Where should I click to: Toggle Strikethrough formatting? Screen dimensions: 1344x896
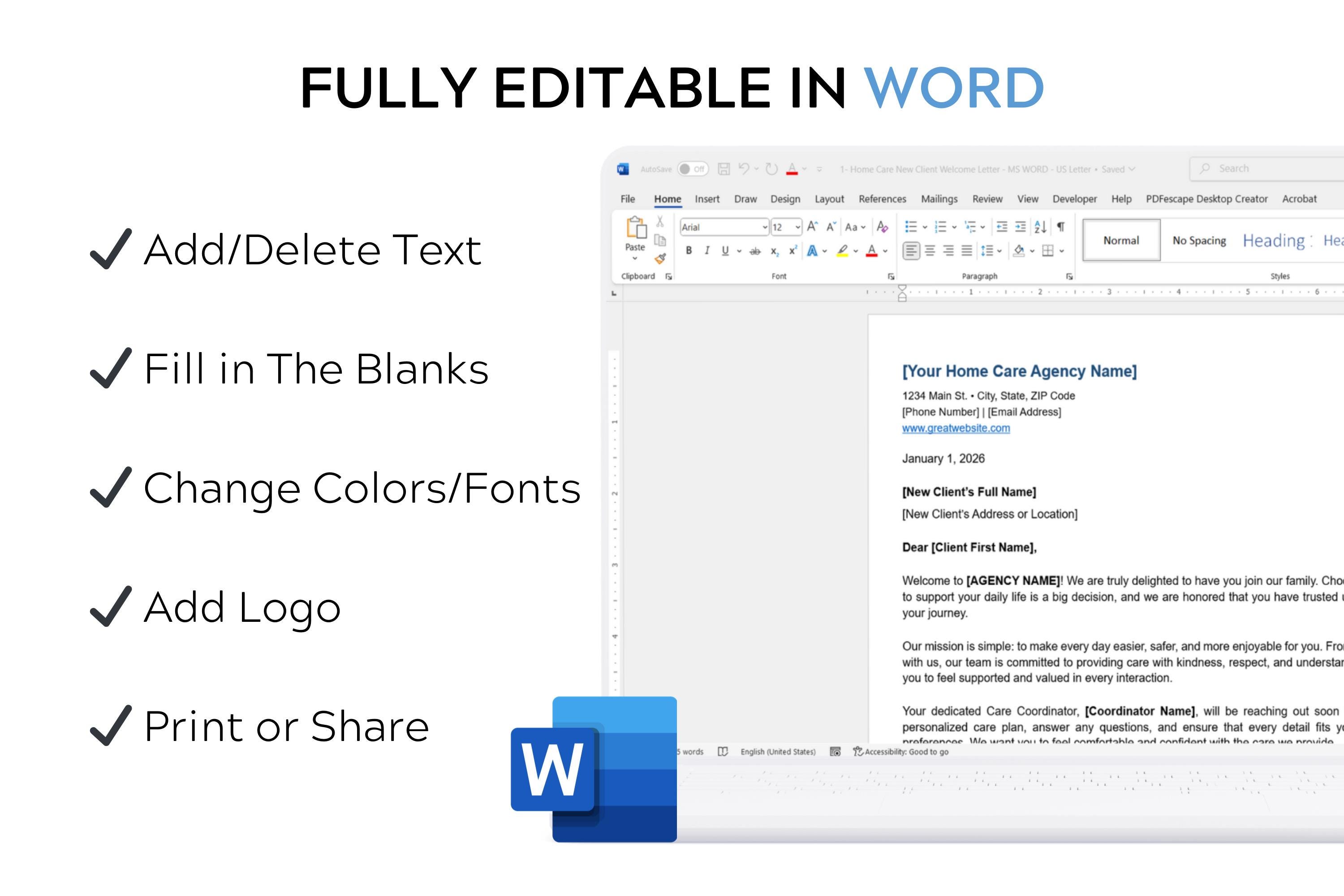[x=755, y=251]
